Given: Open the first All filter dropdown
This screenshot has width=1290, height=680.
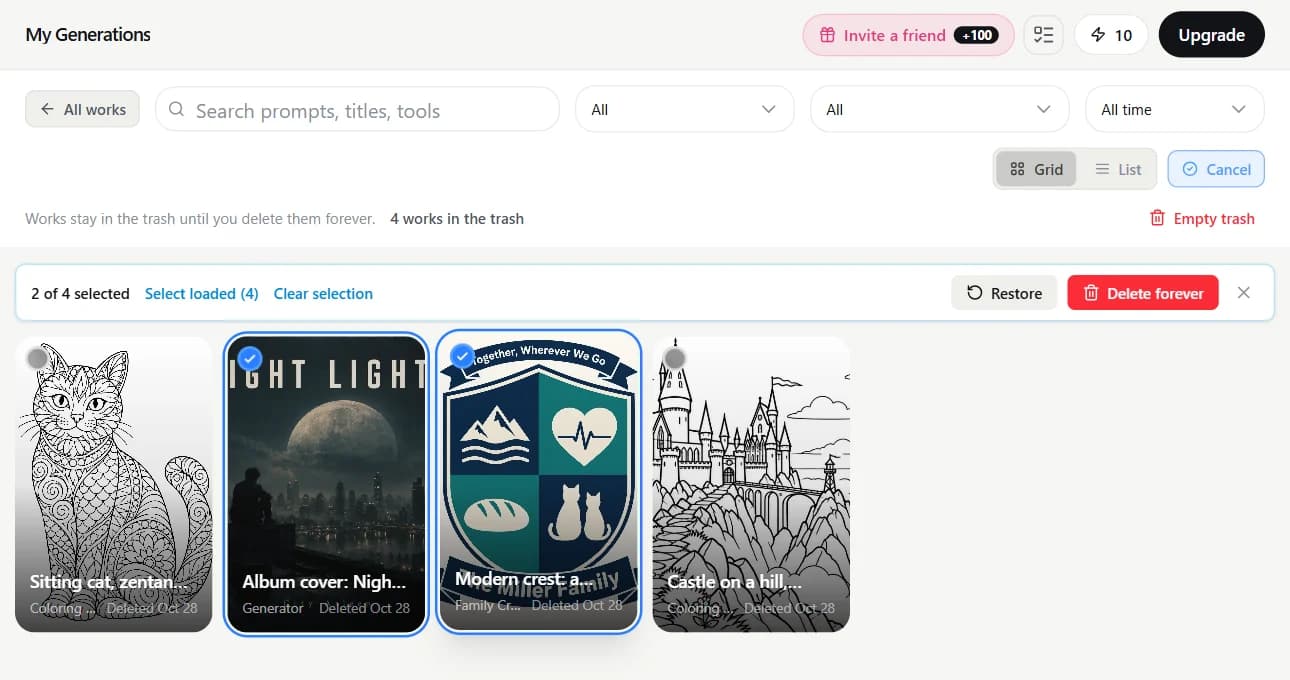Looking at the screenshot, I should tap(684, 110).
